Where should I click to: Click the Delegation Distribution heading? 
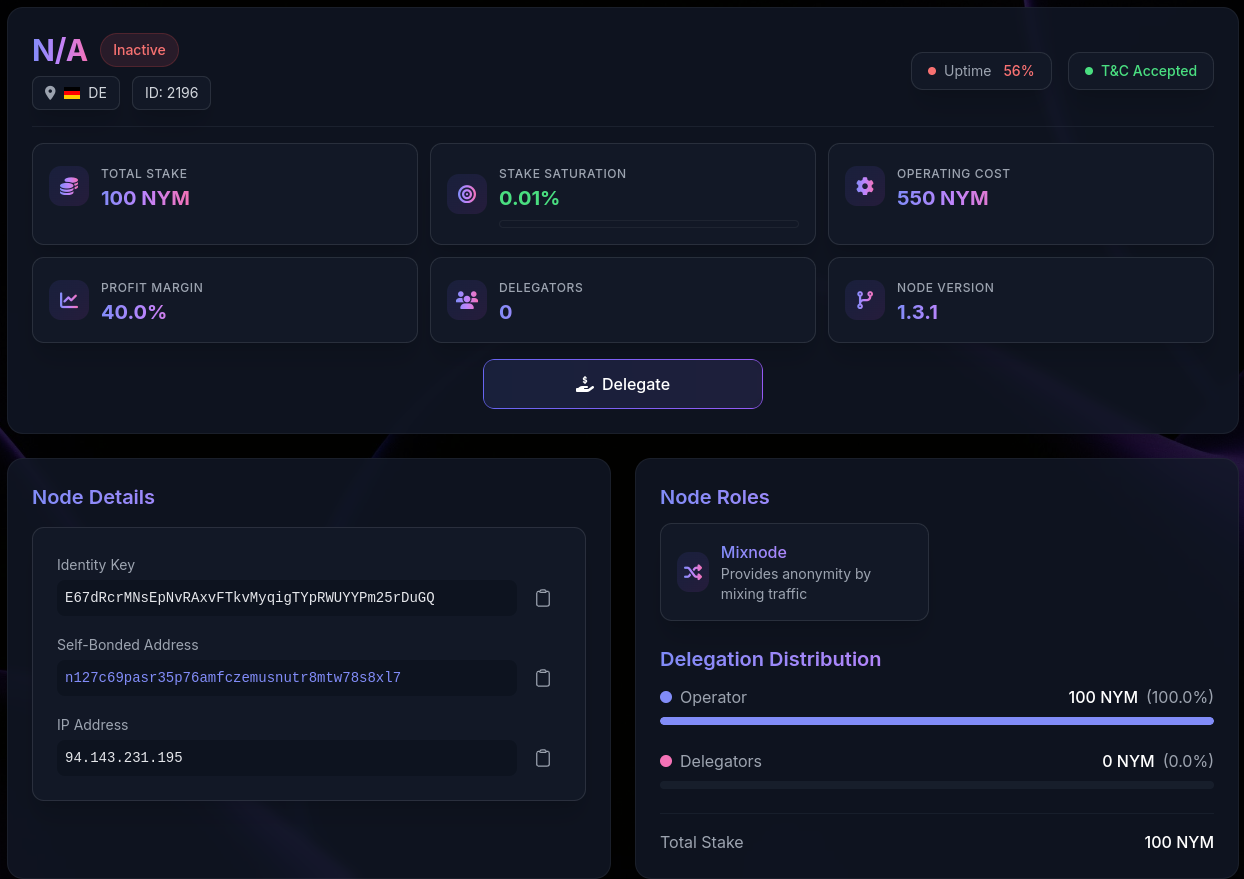770,659
